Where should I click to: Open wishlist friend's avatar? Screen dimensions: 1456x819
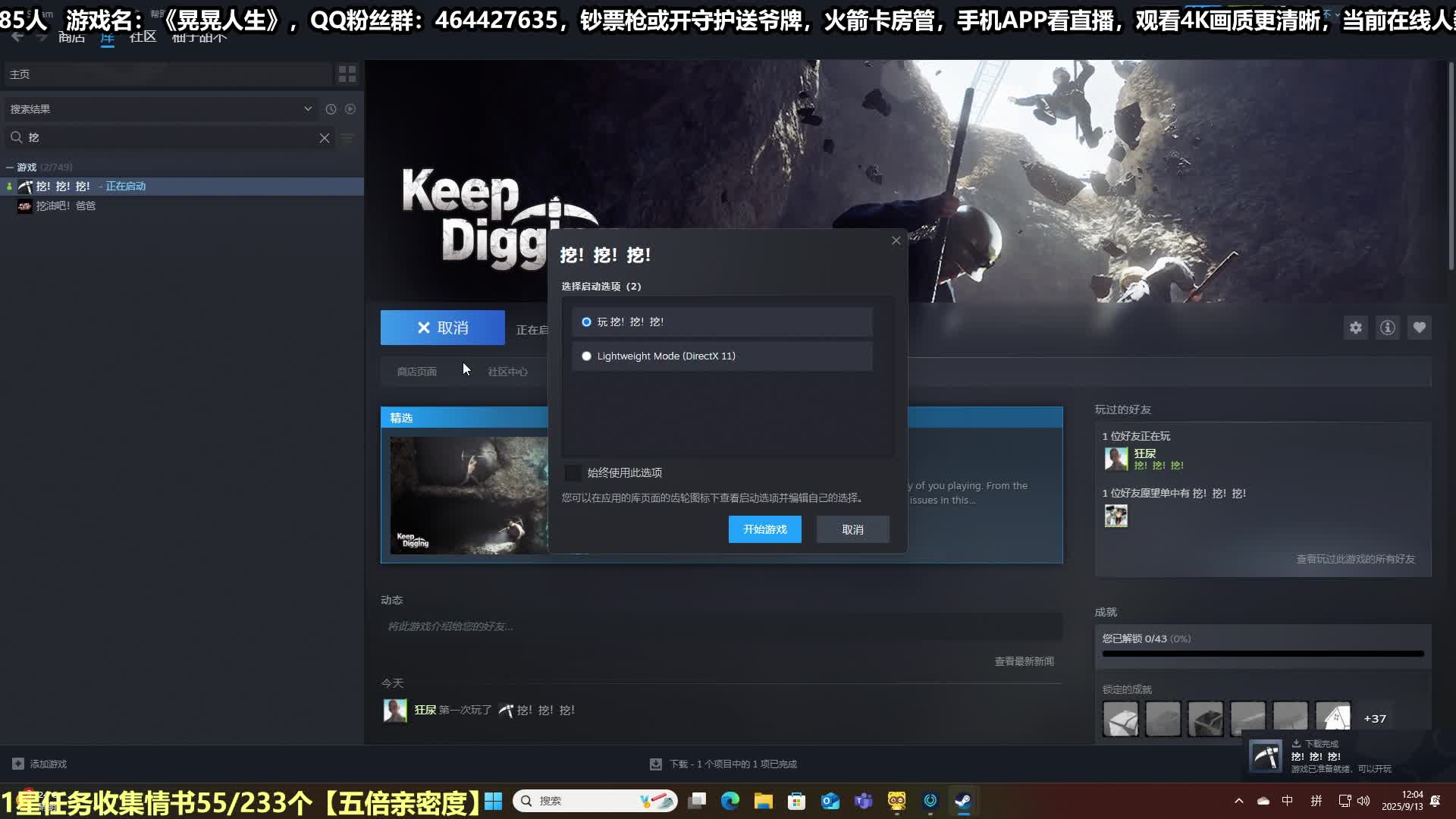[x=1116, y=516]
